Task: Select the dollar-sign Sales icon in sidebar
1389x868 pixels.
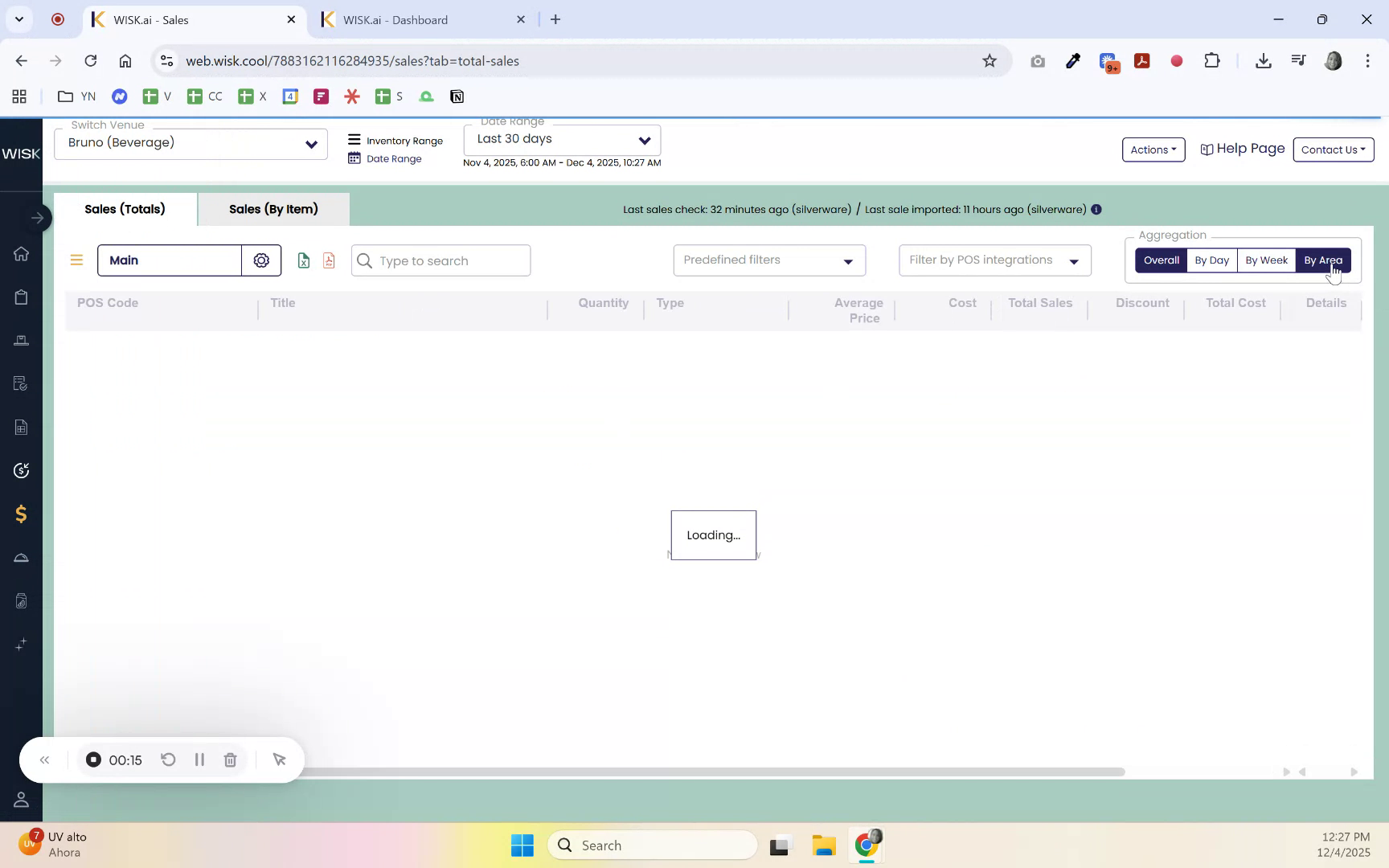Action: point(22,514)
